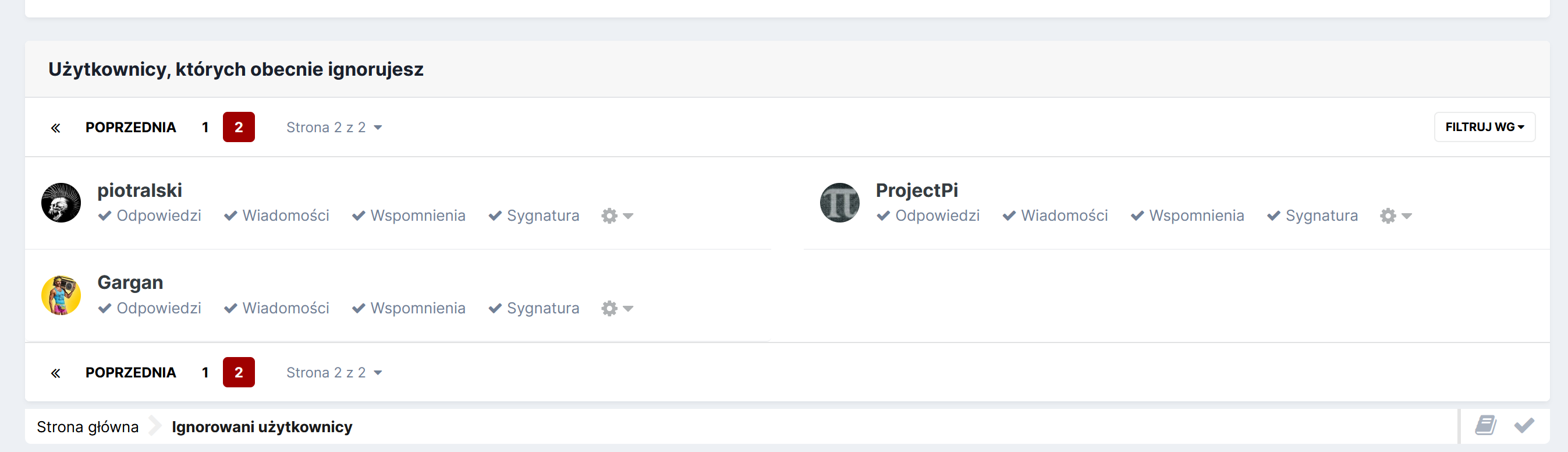This screenshot has height=452, width=1568.
Task: Toggle Wiadomości ignore for ProjectPi
Action: 1055,216
